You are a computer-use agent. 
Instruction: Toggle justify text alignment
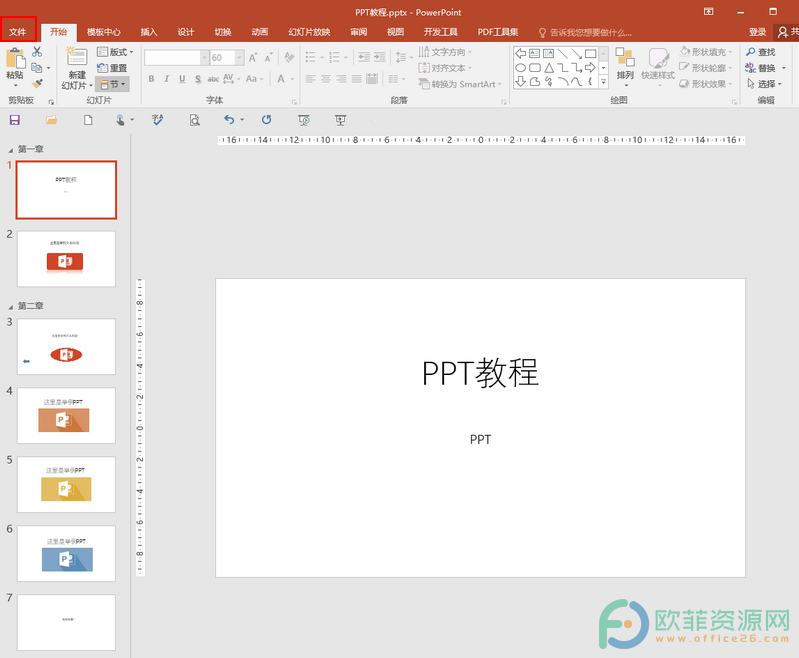(357, 79)
